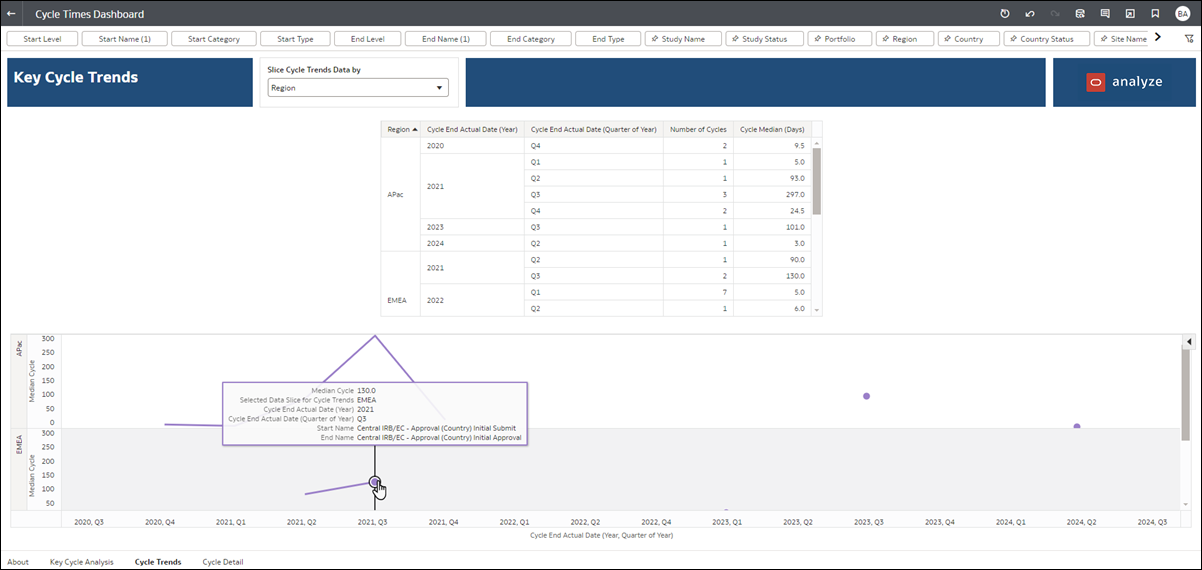Click the pin icon on Portfolio filter
1202x570 pixels.
(816, 39)
